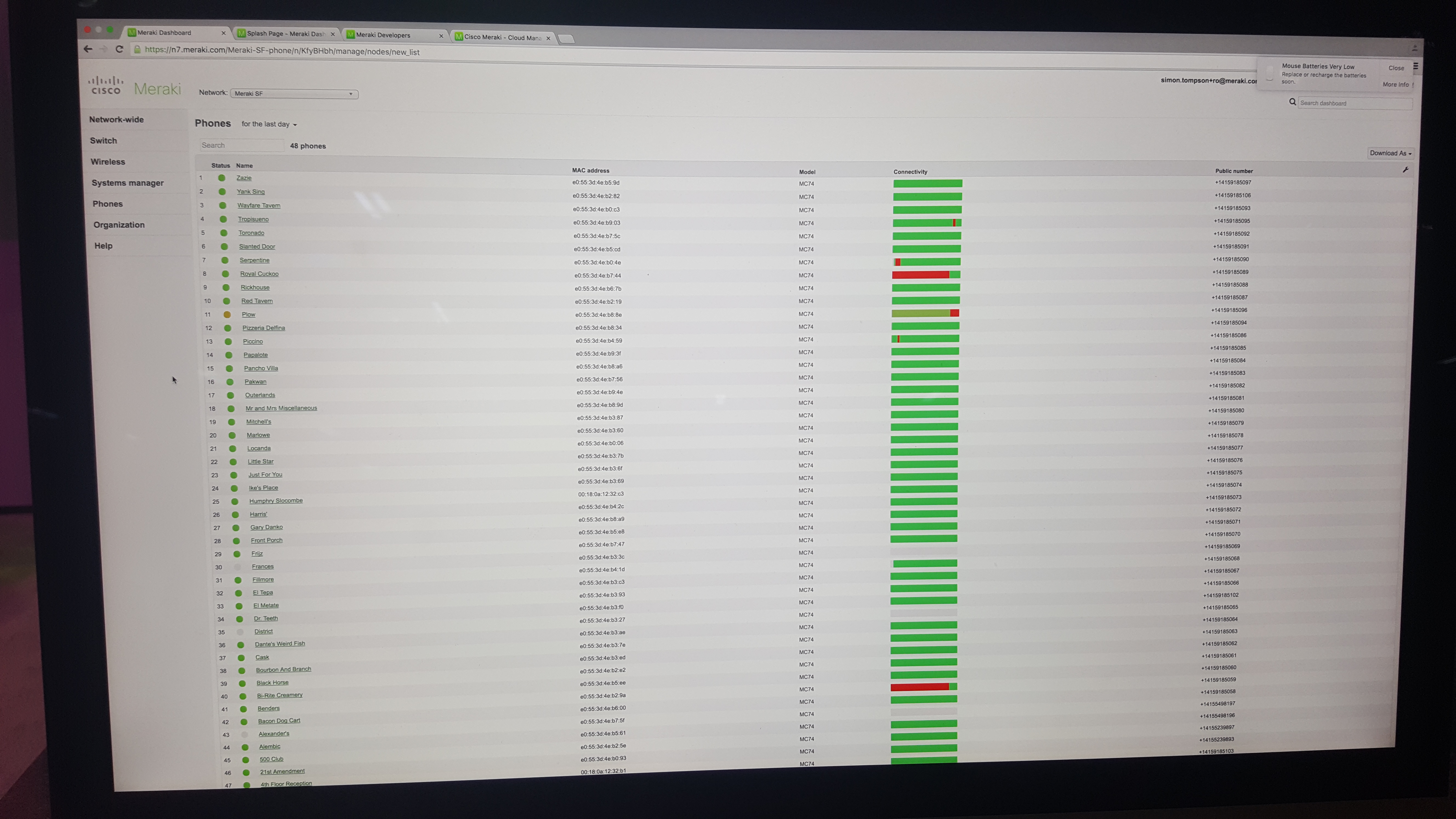Click Royal Cuckoo's red connectivity bar
This screenshot has height=819, width=1456.
tap(920, 275)
